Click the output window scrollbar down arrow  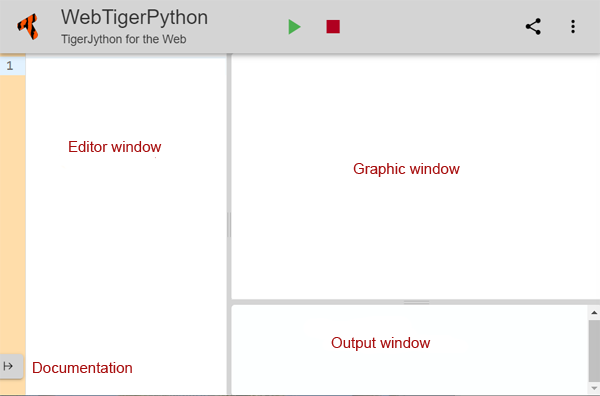pyautogui.click(x=594, y=389)
